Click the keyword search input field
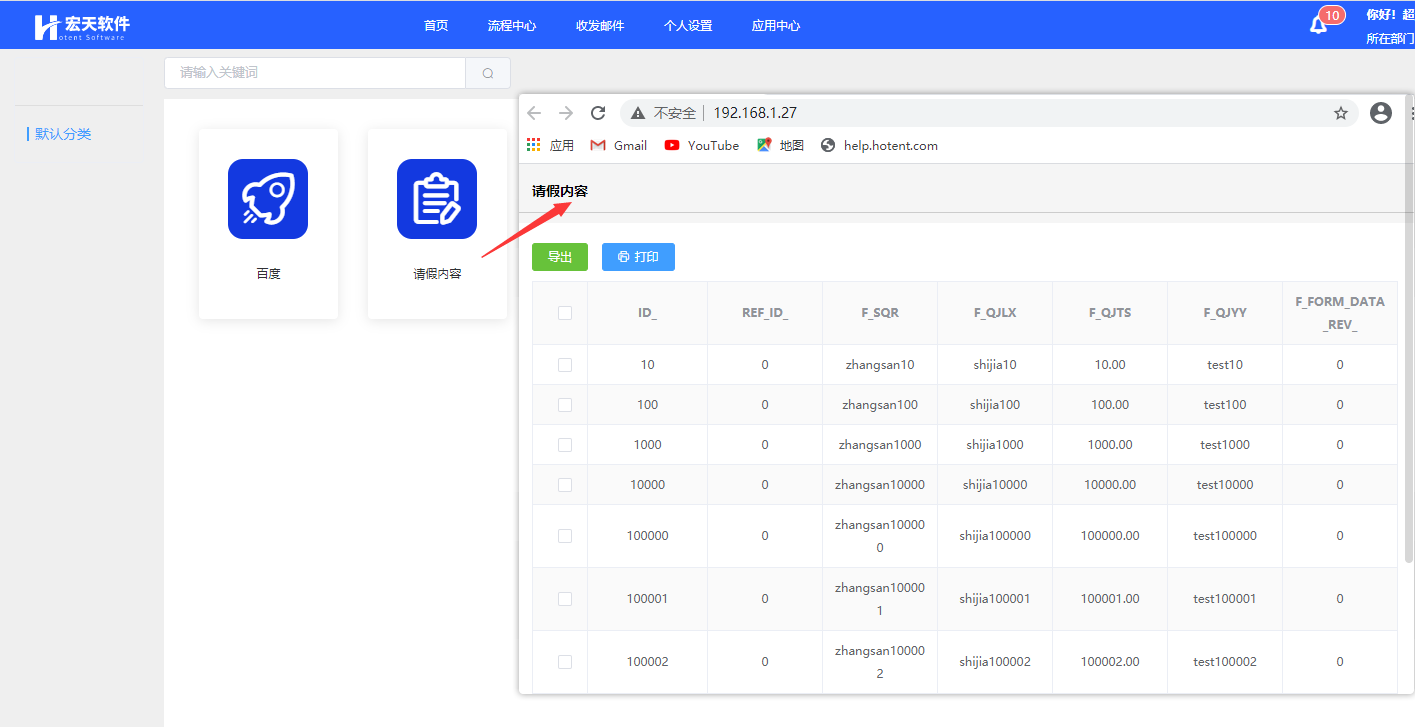The width and height of the screenshot is (1415, 727). (315, 73)
